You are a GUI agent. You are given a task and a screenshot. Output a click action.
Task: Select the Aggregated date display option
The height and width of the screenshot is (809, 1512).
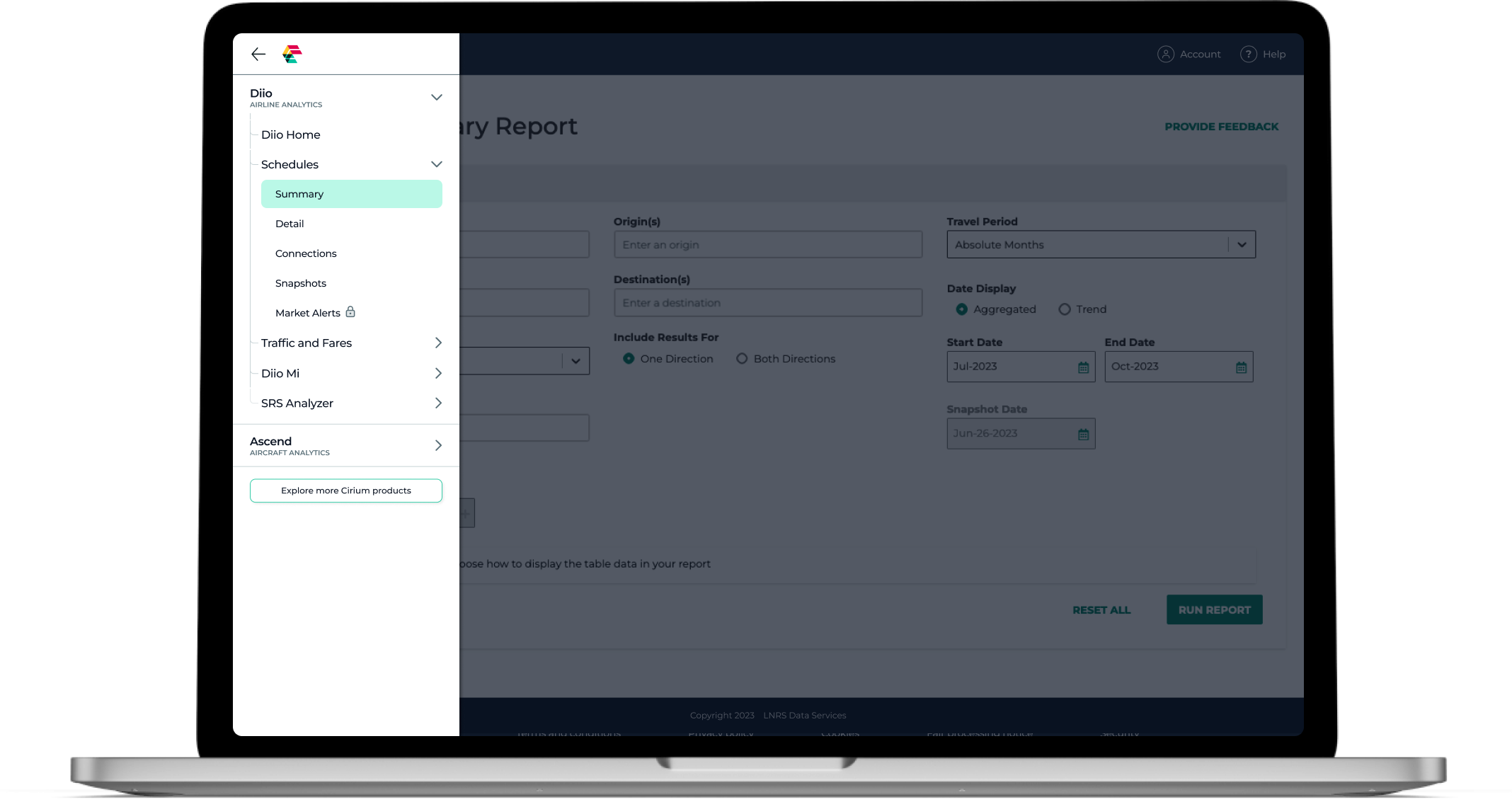pos(961,309)
